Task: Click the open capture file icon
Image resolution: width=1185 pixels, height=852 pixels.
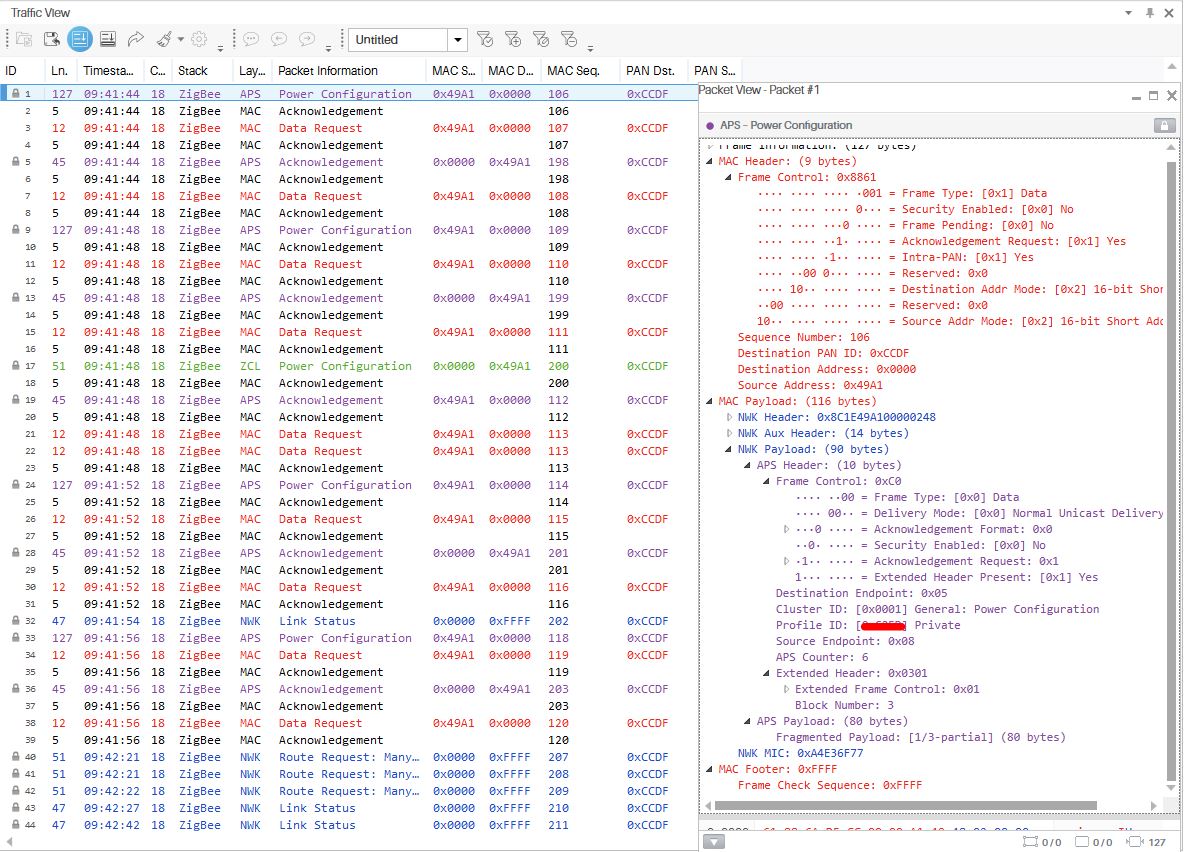Action: (x=23, y=39)
